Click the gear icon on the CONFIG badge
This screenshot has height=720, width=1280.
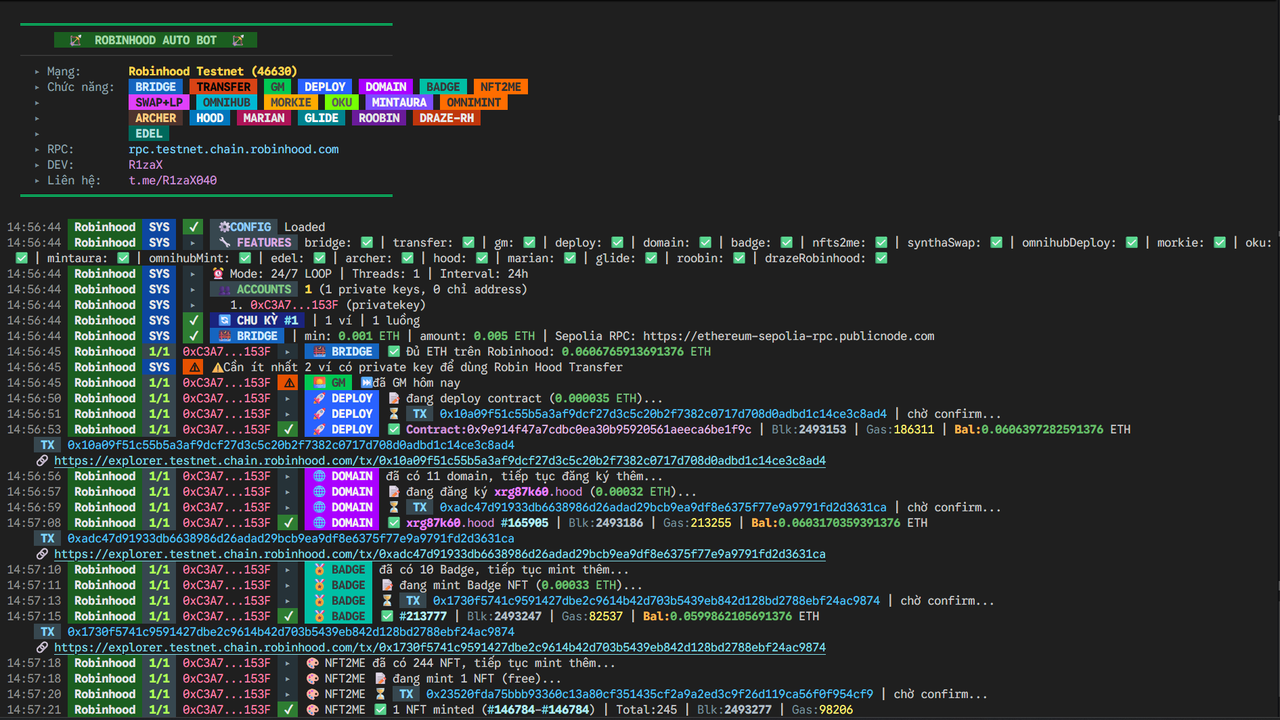pyautogui.click(x=224, y=227)
